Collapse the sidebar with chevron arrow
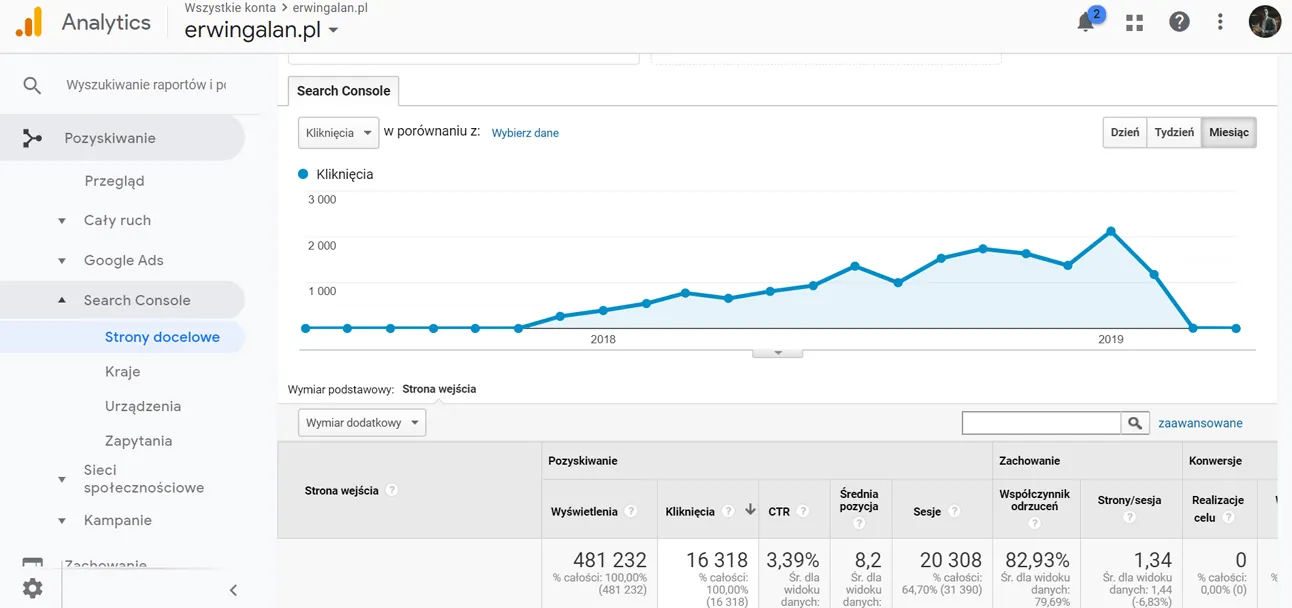This screenshot has width=1292, height=608. 233,590
